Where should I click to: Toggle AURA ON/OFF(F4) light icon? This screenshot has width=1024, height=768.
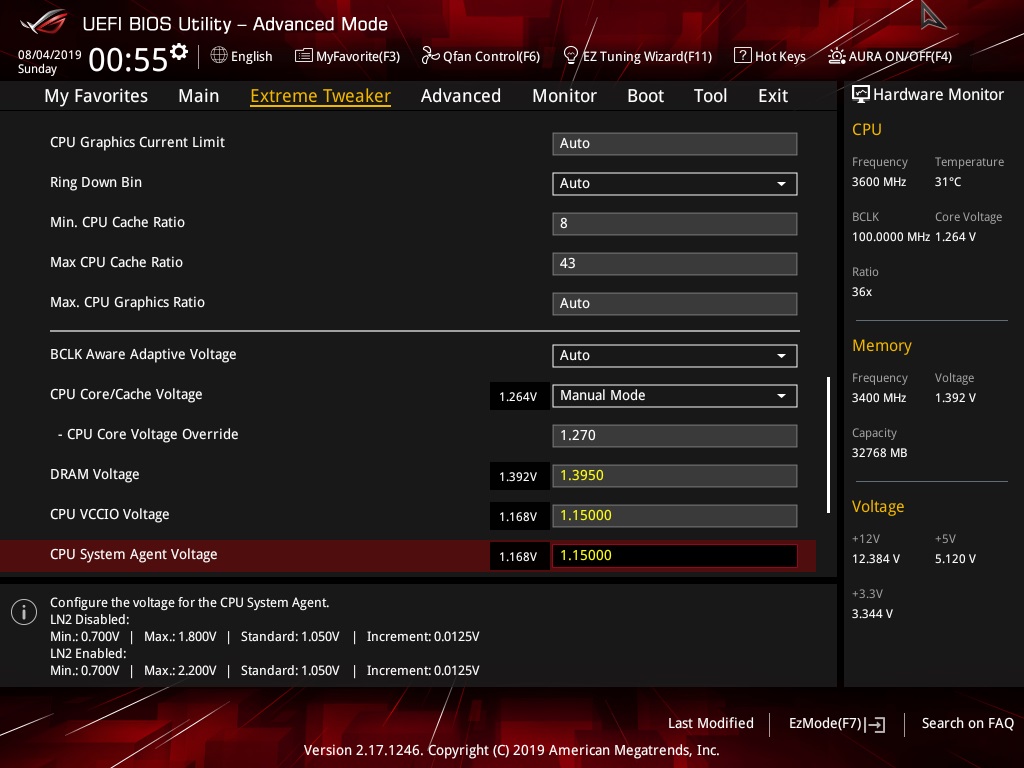[837, 56]
